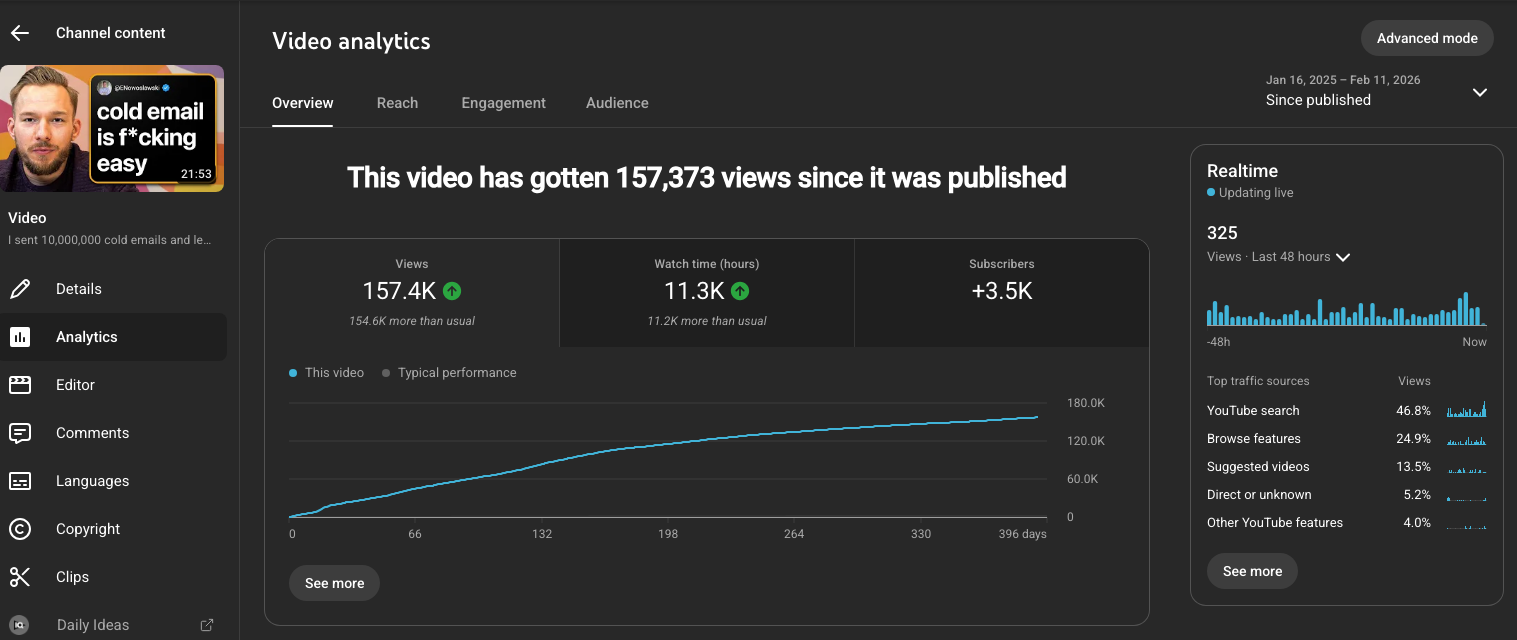Open the Copyright icon
The width and height of the screenshot is (1517, 640).
coord(21,528)
